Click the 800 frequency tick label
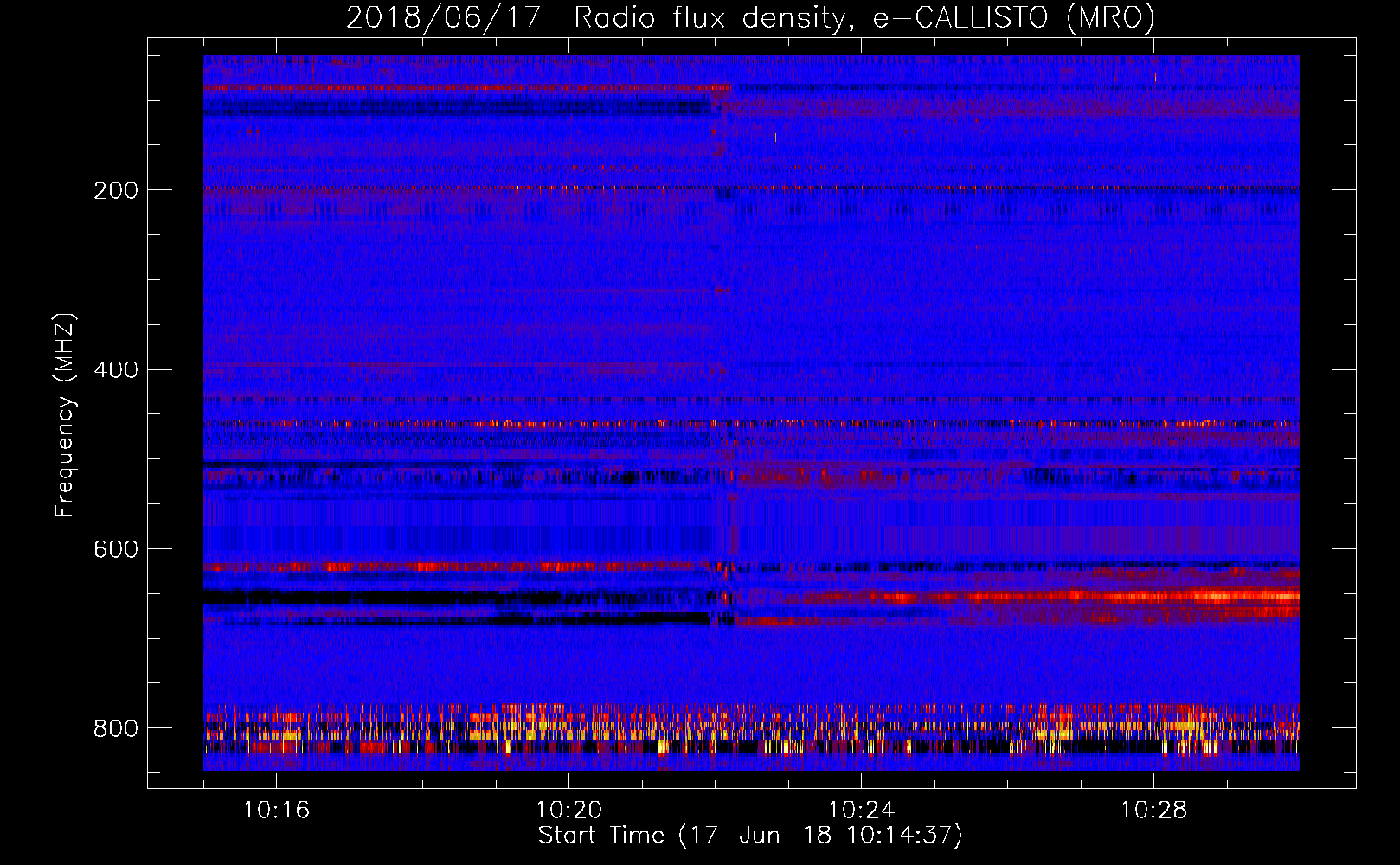The width and height of the screenshot is (1400, 865). (x=116, y=729)
